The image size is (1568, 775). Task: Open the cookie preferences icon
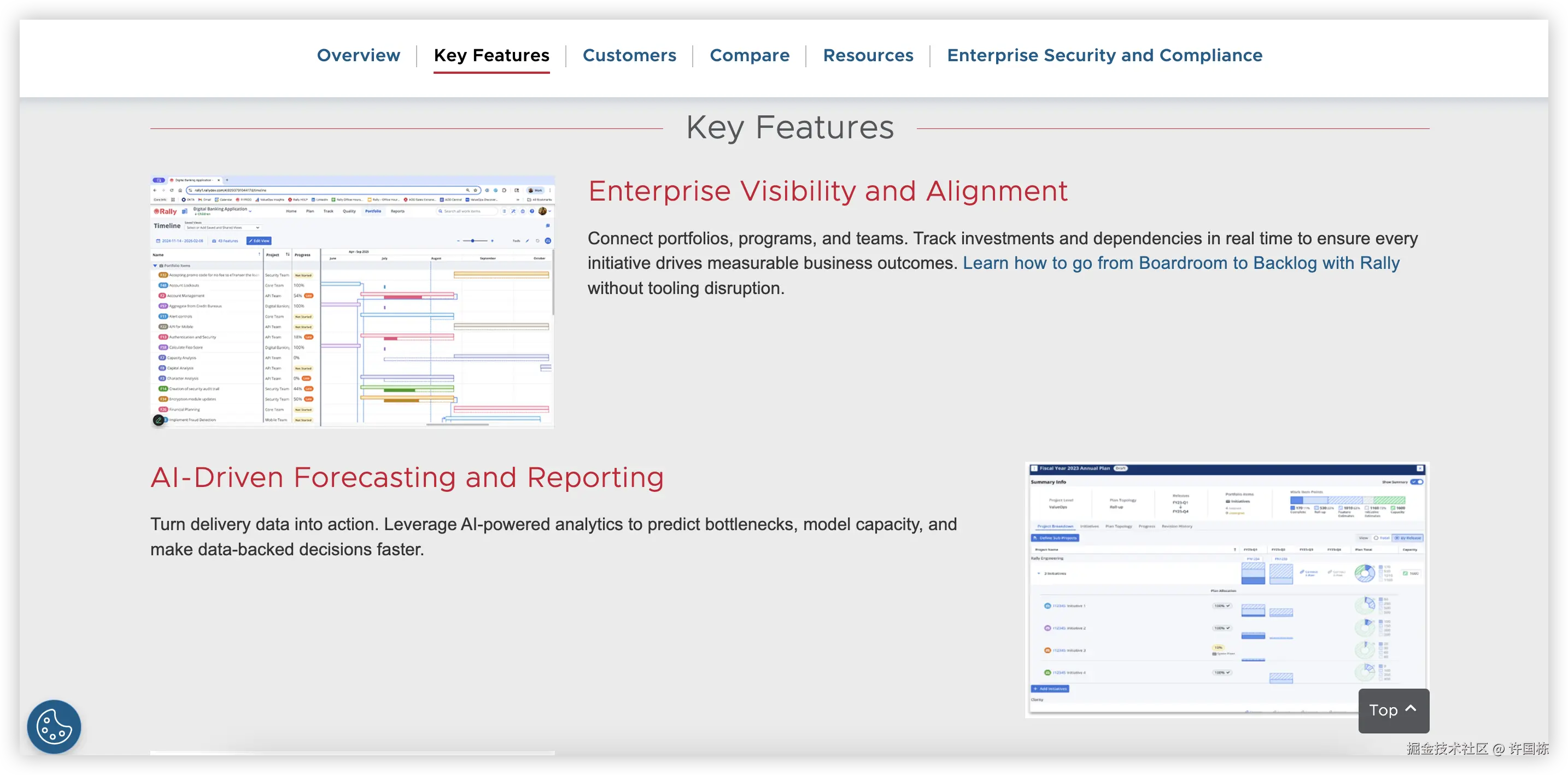point(54,726)
